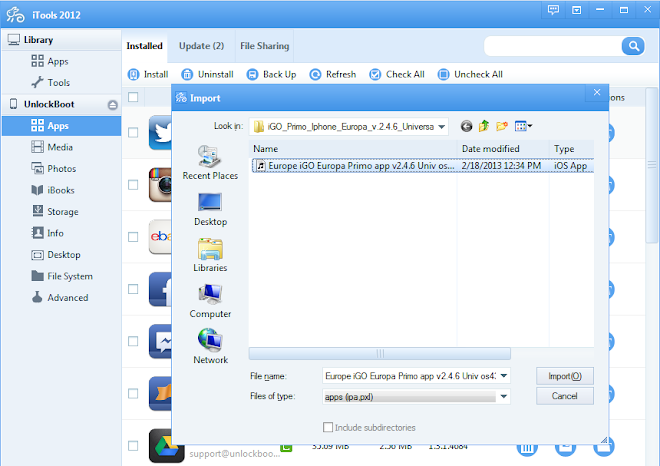Screen dimensions: 660x466
Task: Sort files by Name column
Action: [x=353, y=149]
